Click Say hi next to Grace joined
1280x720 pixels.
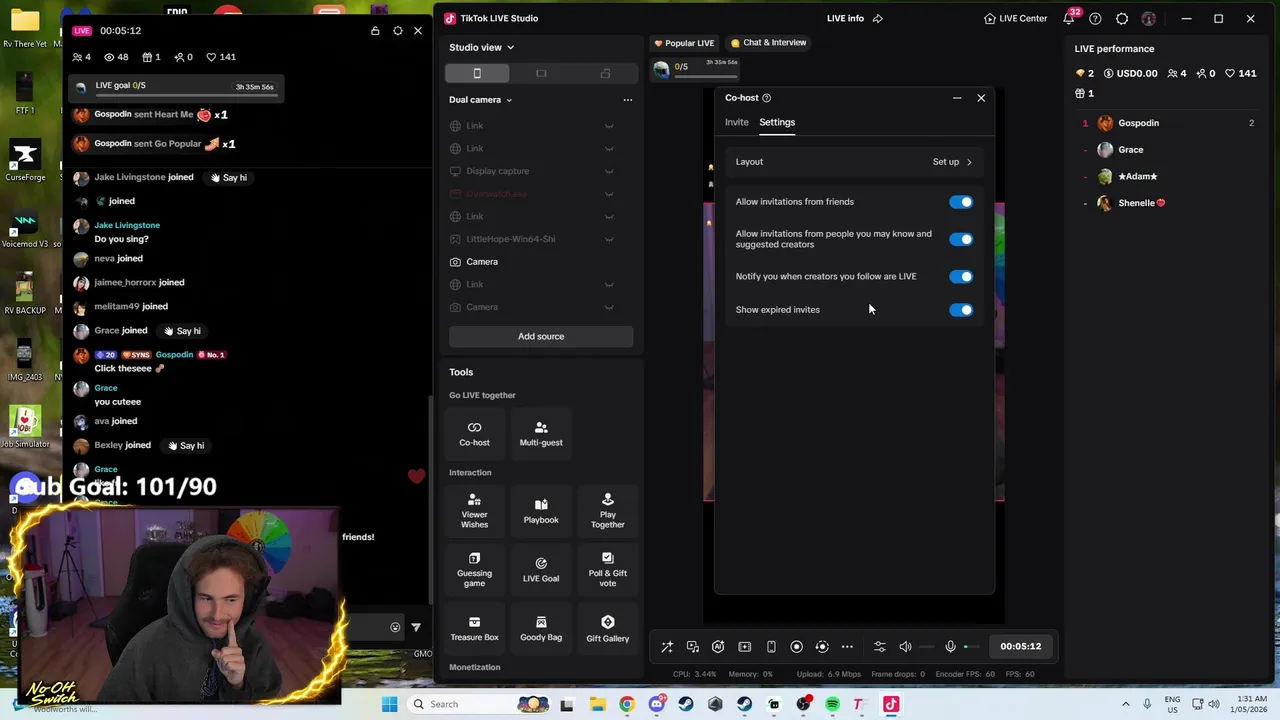(183, 331)
